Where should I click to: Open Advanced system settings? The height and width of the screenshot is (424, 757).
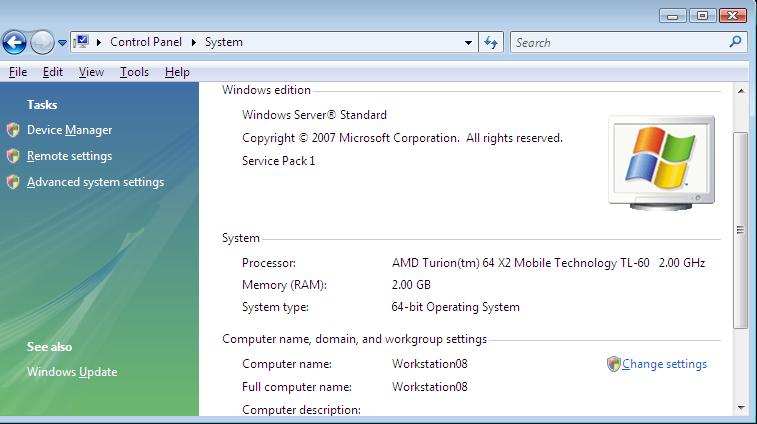coord(96,182)
